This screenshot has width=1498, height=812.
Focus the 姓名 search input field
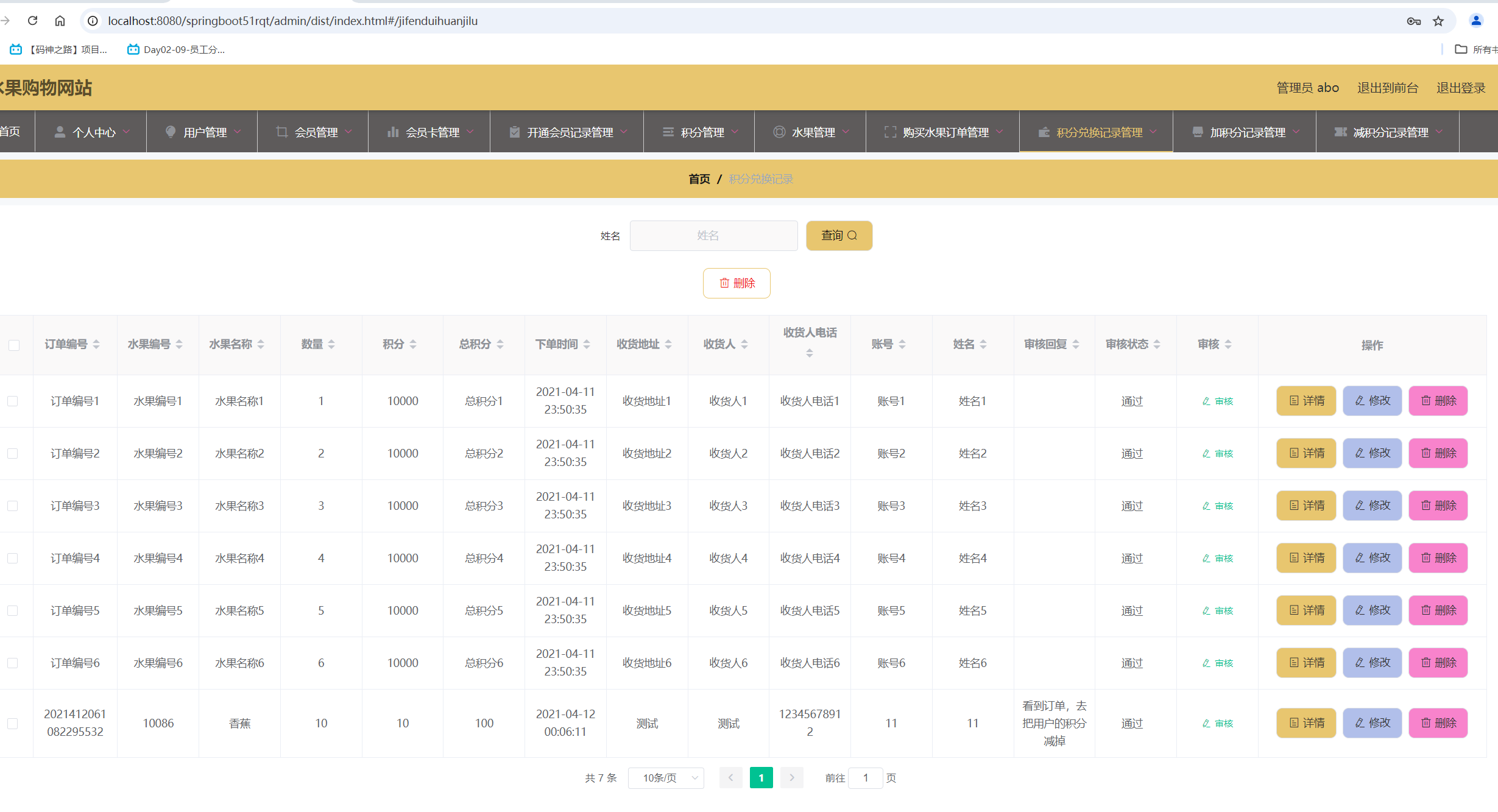pyautogui.click(x=713, y=236)
